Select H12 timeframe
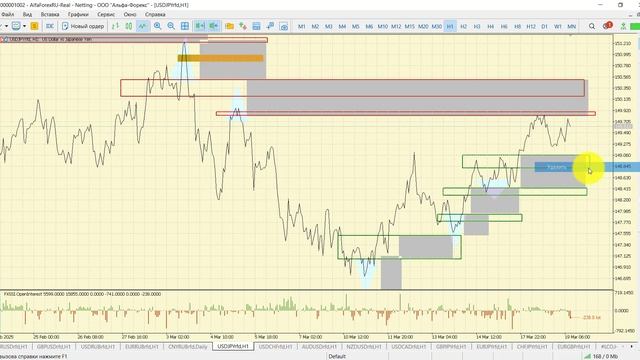This screenshot has width=640, height=360. (531, 26)
